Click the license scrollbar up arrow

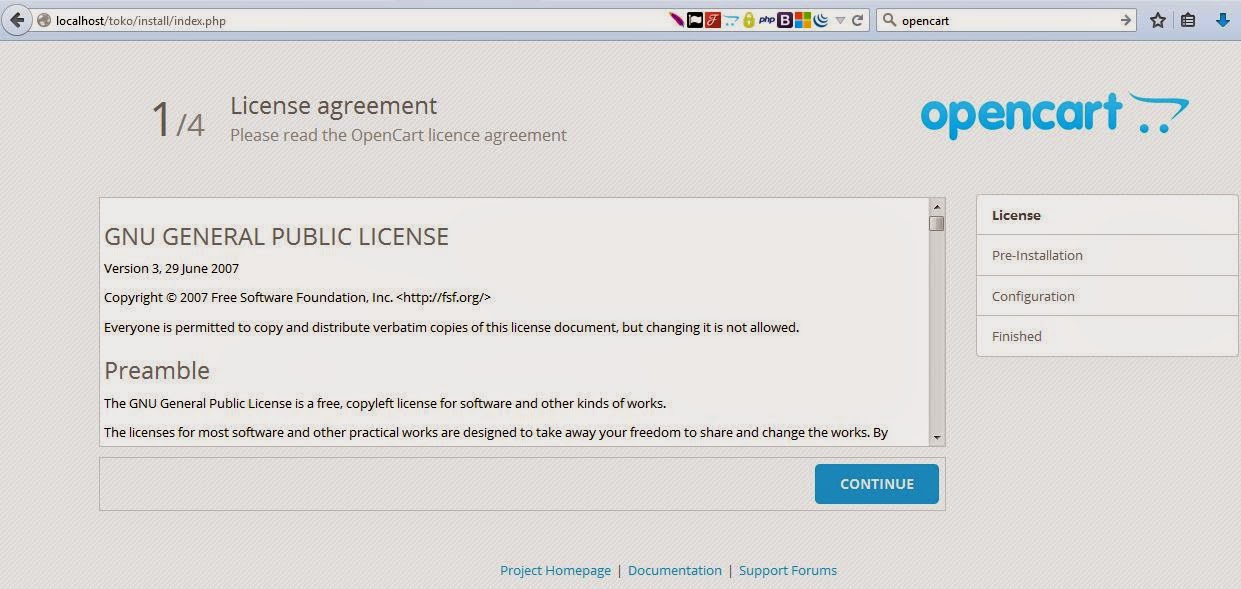(x=937, y=206)
